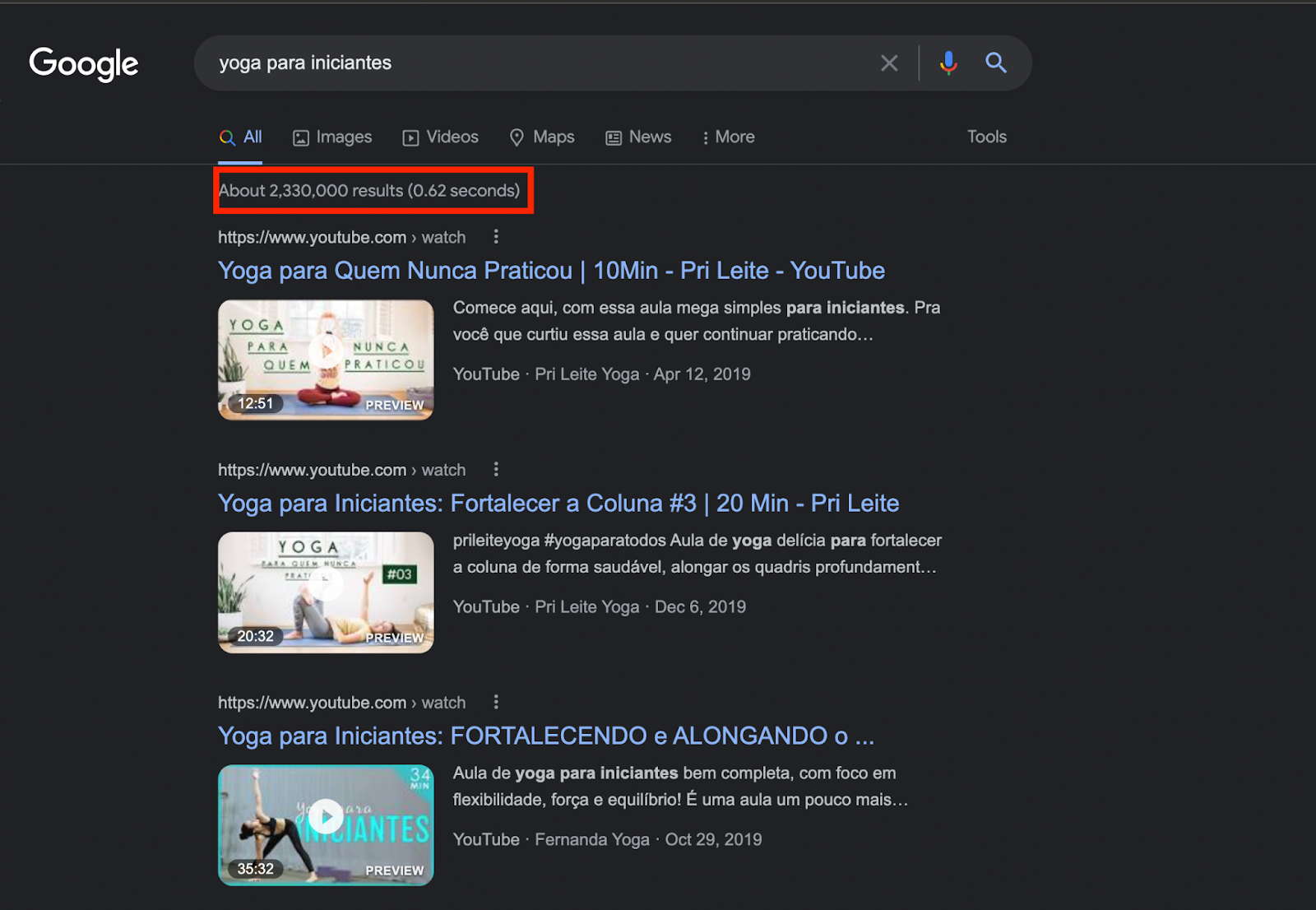
Task: Open the FORTALECENDO e ALONGANDO result link
Action: coord(546,736)
